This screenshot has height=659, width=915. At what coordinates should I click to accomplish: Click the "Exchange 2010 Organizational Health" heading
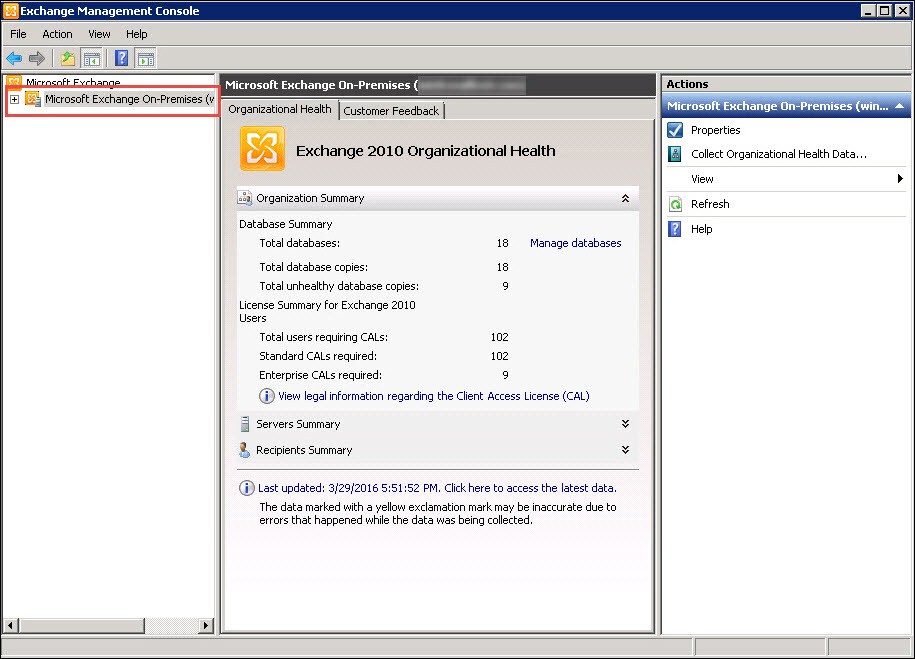(425, 151)
